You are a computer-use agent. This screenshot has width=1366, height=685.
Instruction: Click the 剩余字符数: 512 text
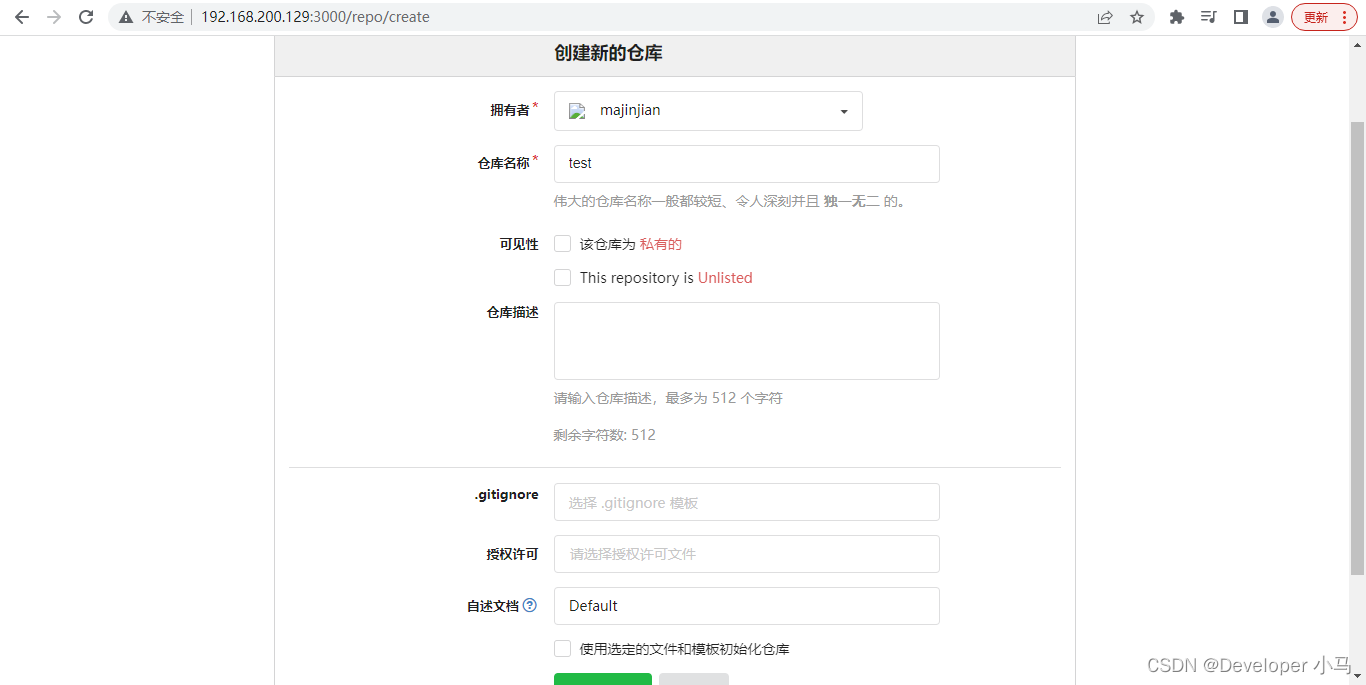pyautogui.click(x=605, y=435)
